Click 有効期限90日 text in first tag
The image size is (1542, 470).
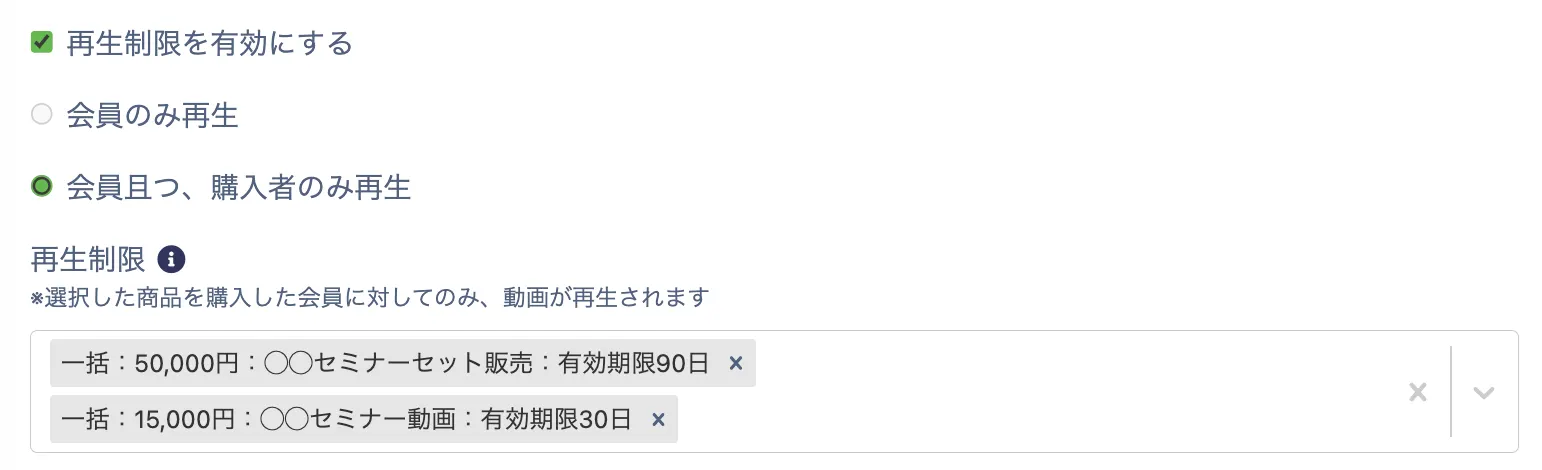[x=634, y=363]
